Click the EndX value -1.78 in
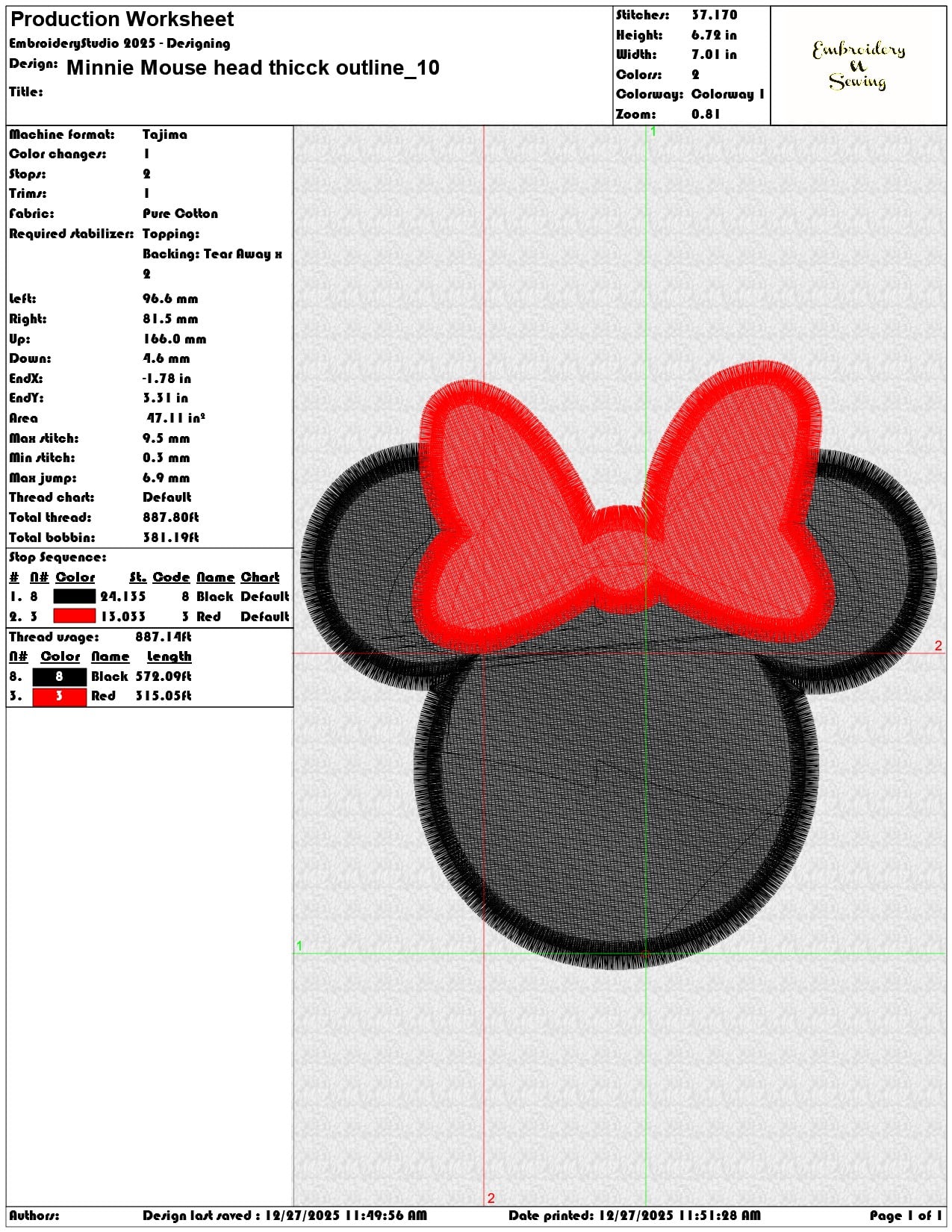Viewport: 952px width, 1232px height. tap(167, 379)
